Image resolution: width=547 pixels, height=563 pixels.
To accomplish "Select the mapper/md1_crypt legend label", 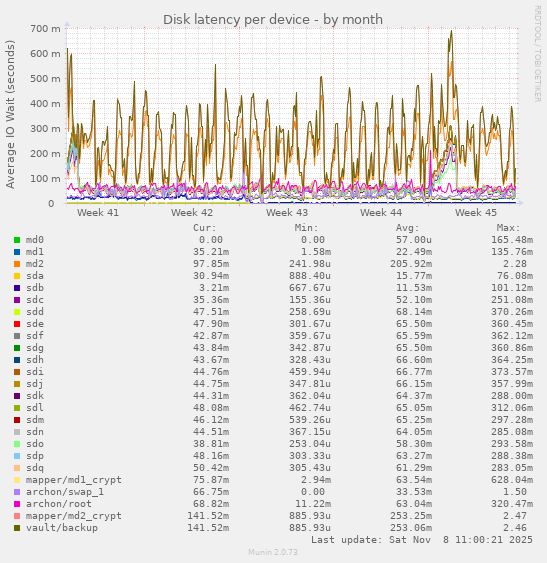I will pos(74,480).
